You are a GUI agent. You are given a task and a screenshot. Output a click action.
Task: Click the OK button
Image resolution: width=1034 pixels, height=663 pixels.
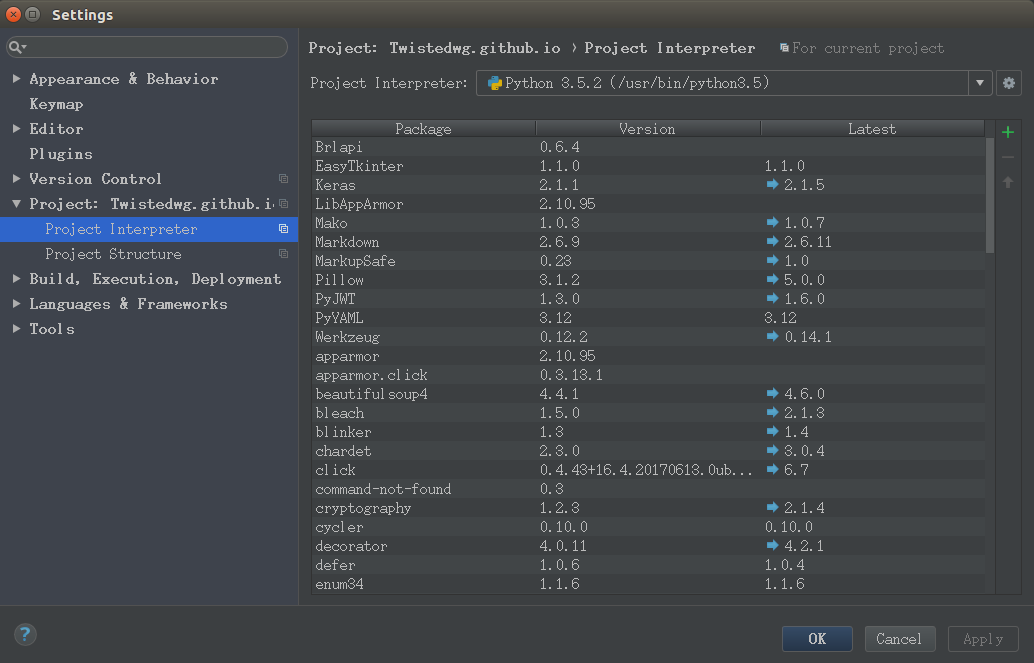pyautogui.click(x=817, y=639)
